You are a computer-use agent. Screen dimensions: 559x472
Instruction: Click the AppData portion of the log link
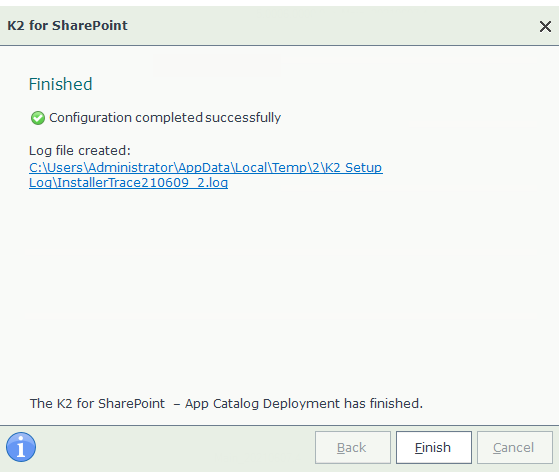[204, 168]
